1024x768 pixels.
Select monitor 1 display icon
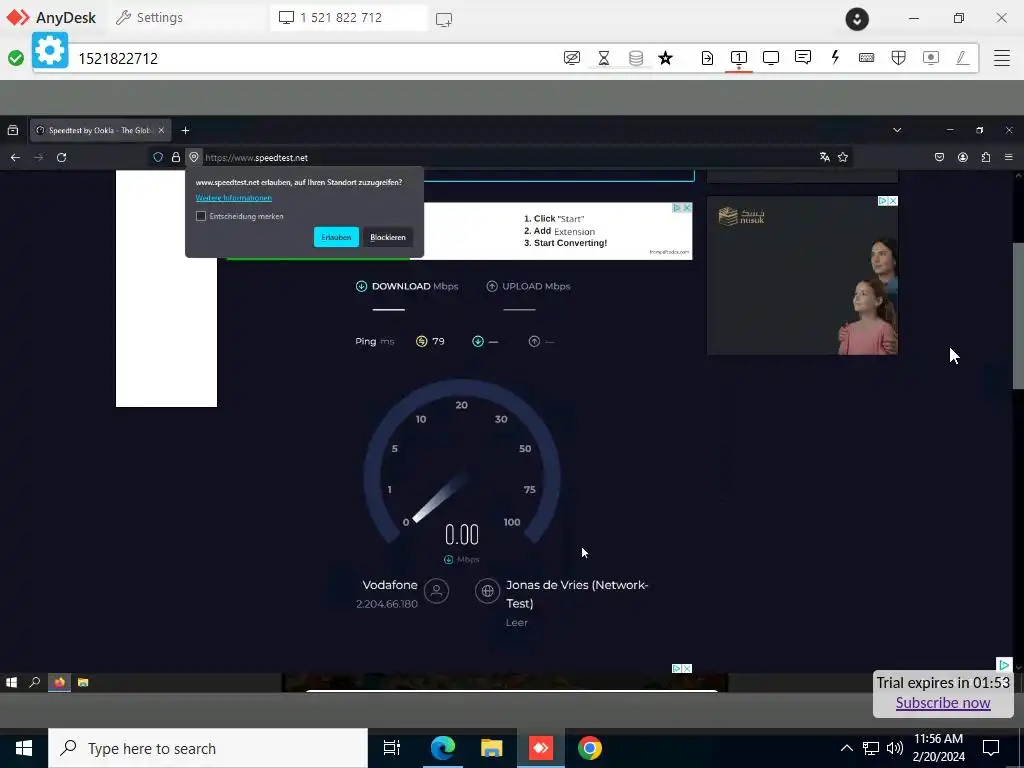click(x=739, y=58)
